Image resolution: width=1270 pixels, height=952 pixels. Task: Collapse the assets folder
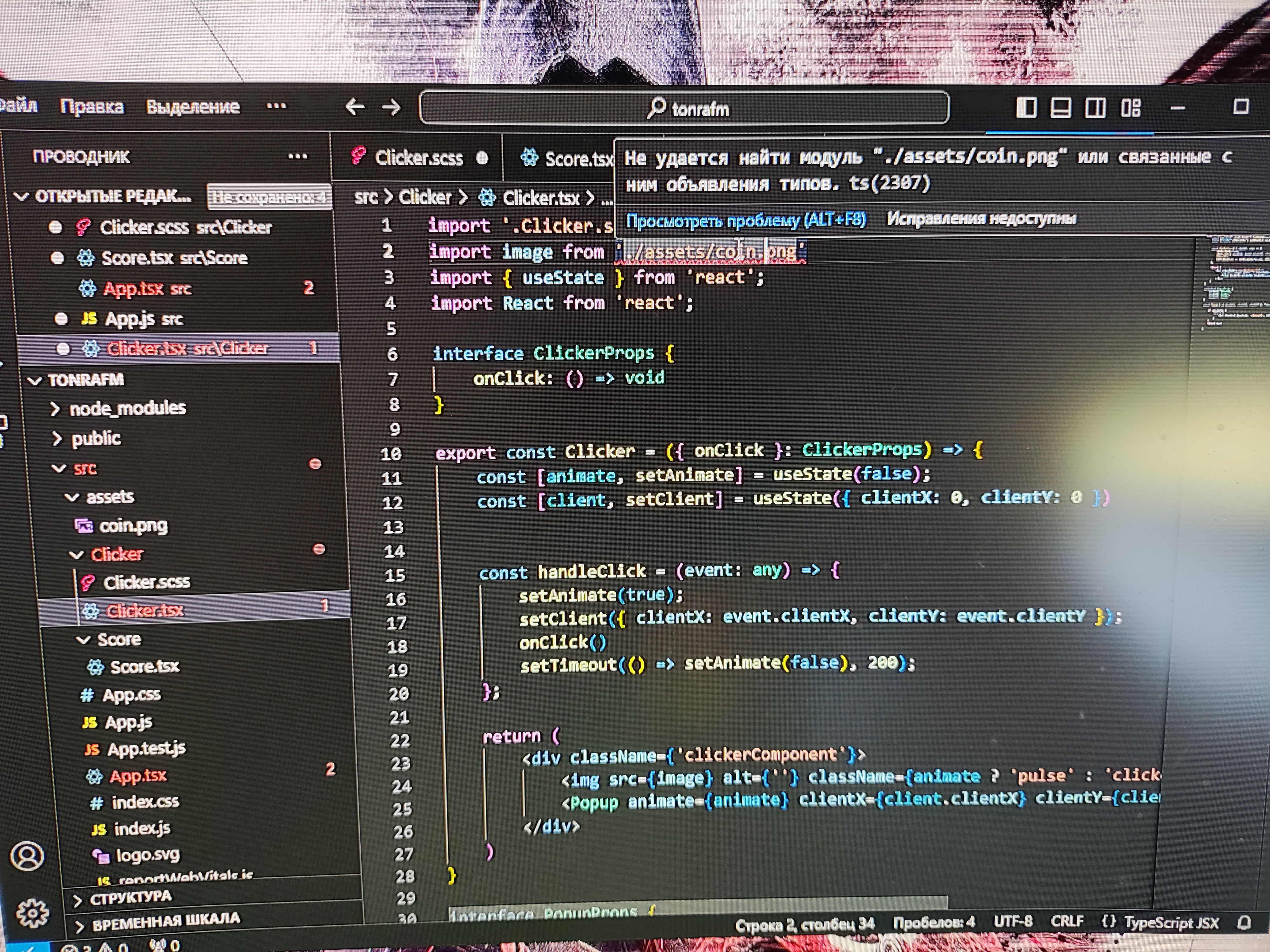click(x=109, y=496)
